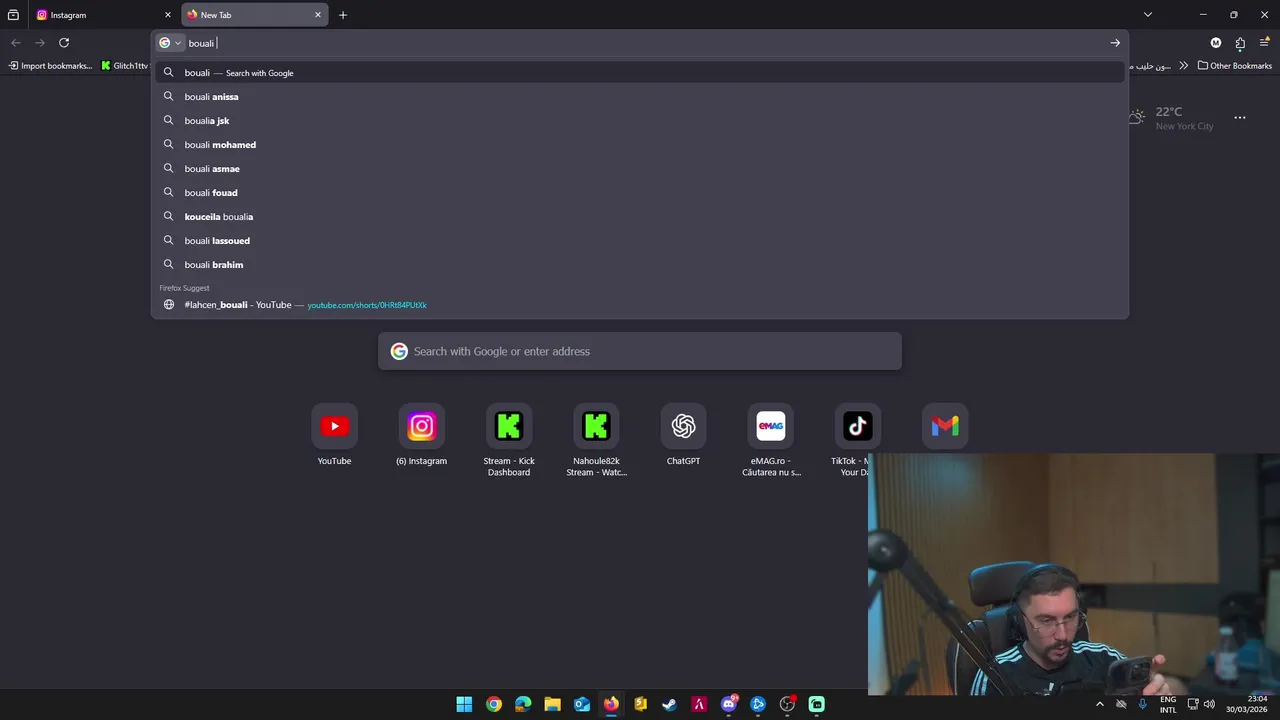Open the list all tabs dropdown
This screenshot has width=1280, height=720.
point(1148,15)
